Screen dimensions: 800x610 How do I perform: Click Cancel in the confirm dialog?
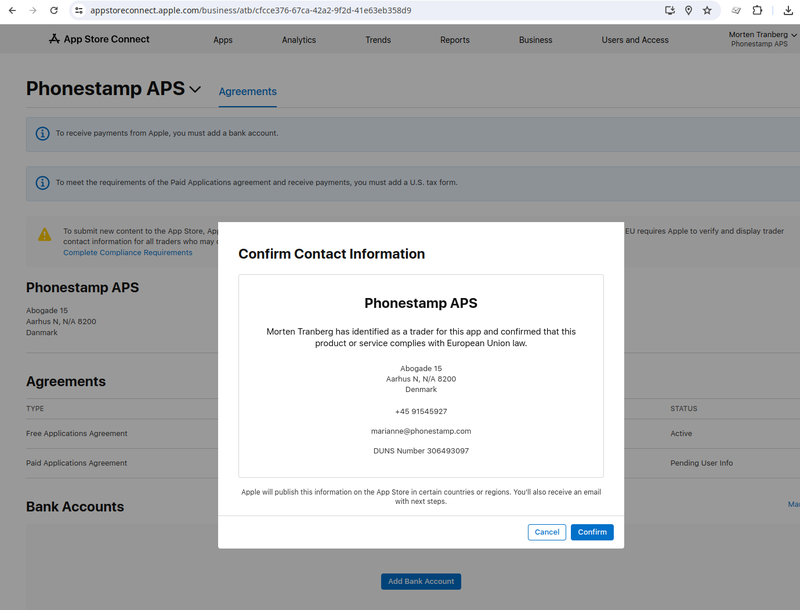[x=546, y=532]
